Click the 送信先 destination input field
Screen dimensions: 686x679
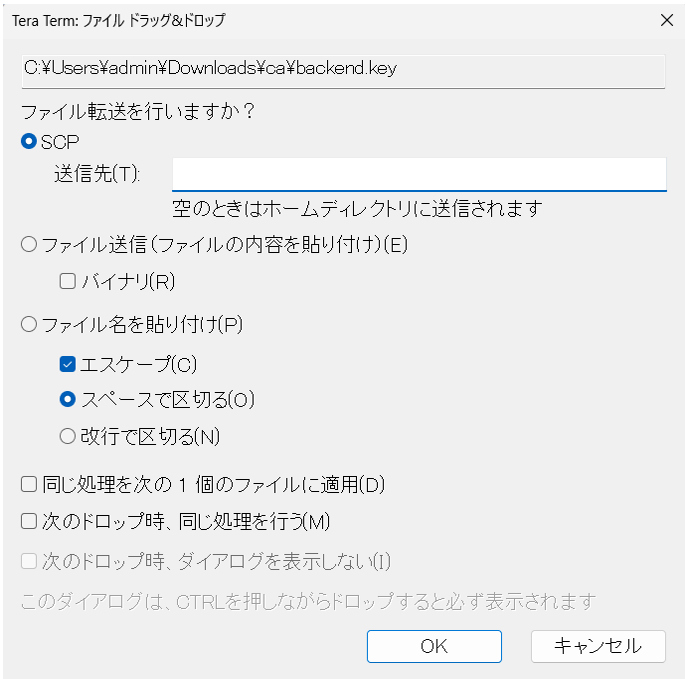tap(418, 173)
